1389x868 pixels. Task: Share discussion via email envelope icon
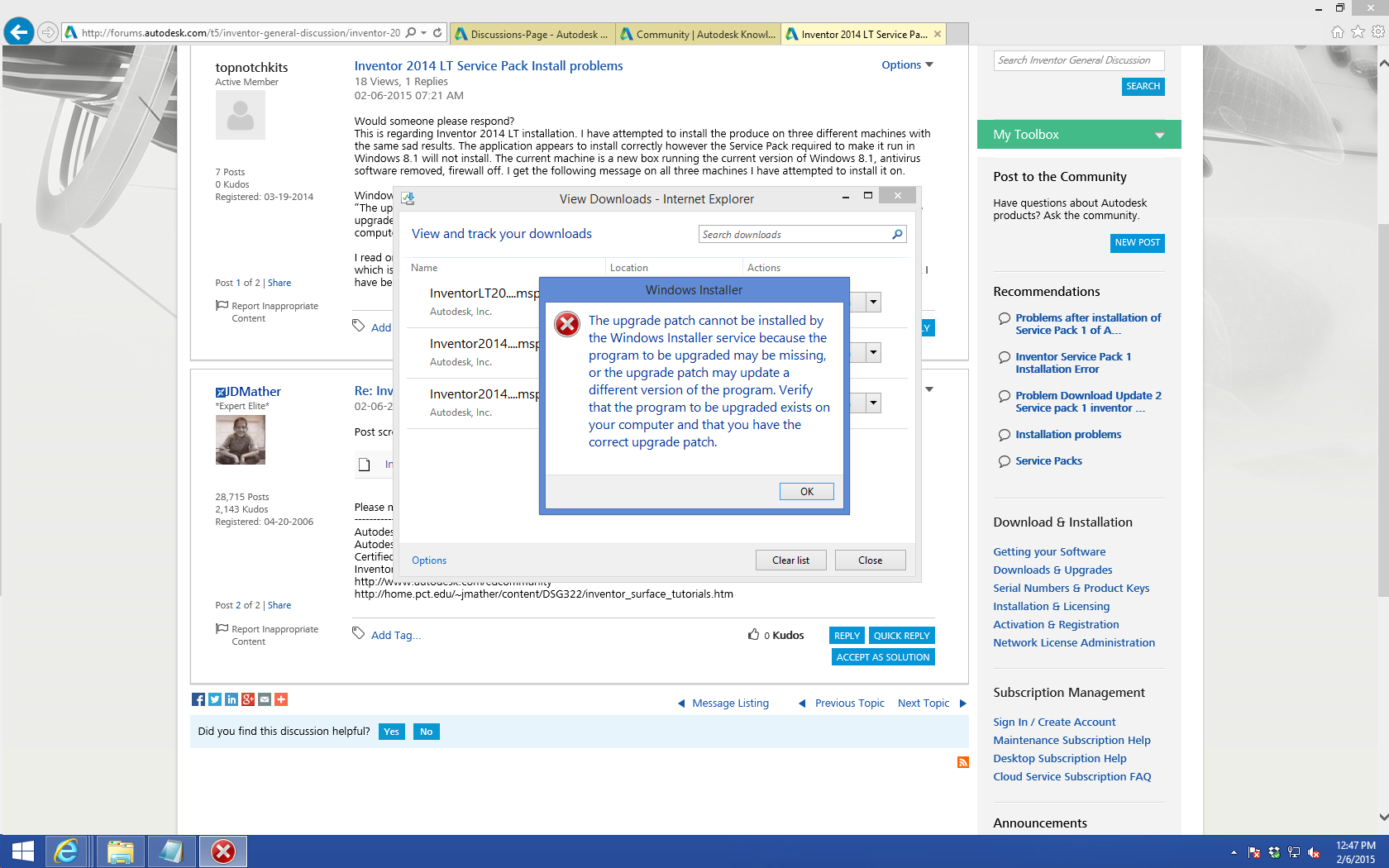(265, 699)
